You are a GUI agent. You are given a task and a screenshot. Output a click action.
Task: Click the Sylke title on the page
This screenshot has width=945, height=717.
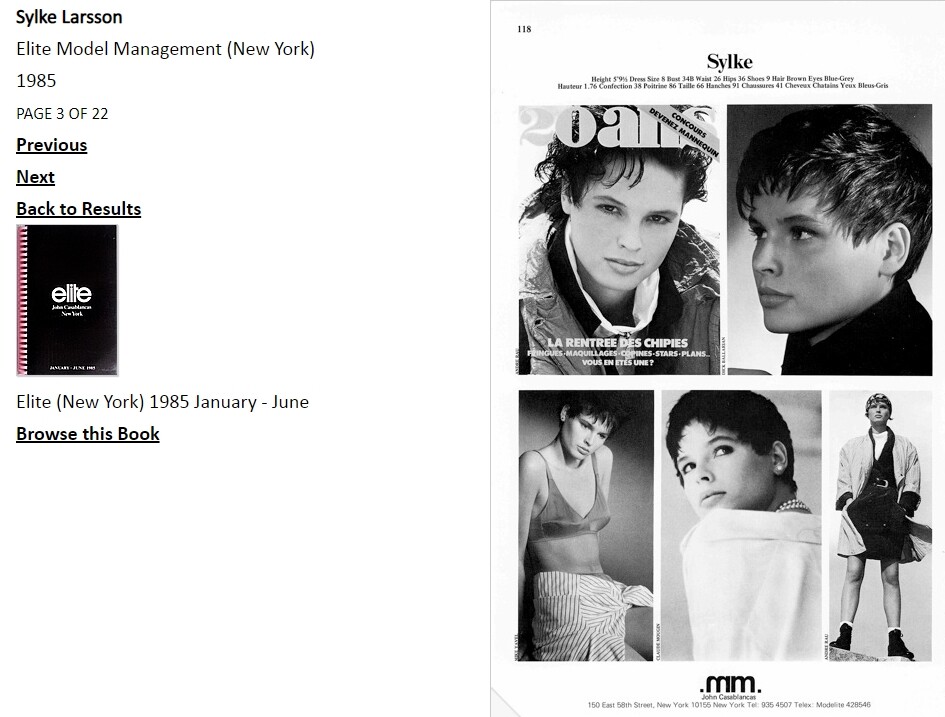(x=729, y=62)
